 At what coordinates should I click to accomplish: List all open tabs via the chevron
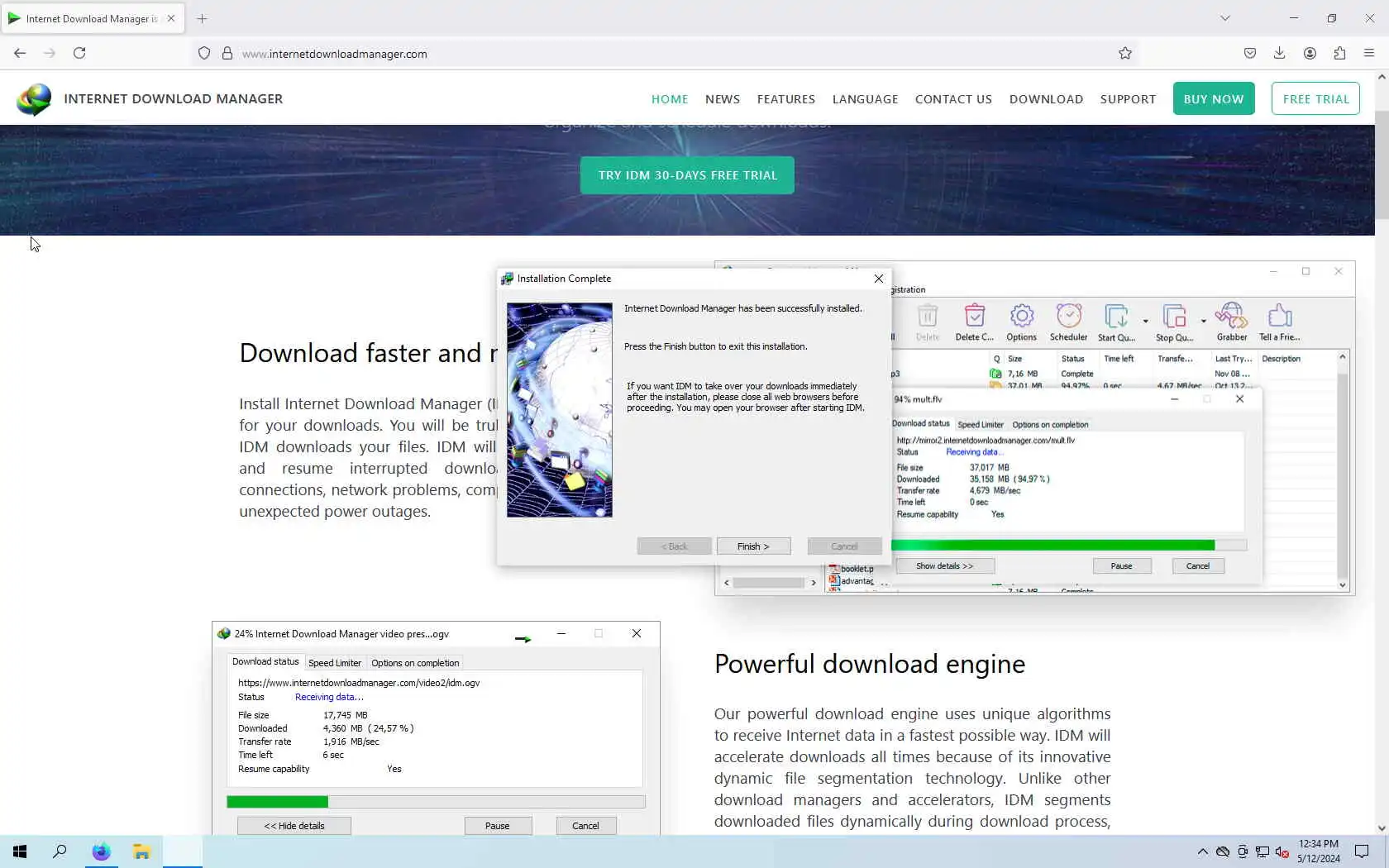tap(1225, 18)
